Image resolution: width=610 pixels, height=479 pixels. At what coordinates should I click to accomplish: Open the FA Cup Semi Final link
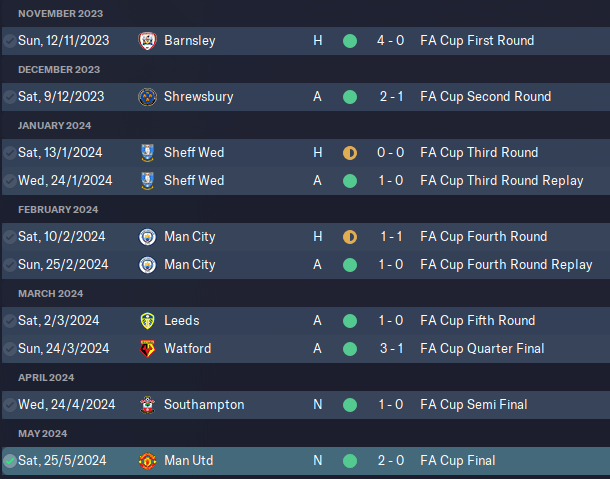(x=487, y=405)
